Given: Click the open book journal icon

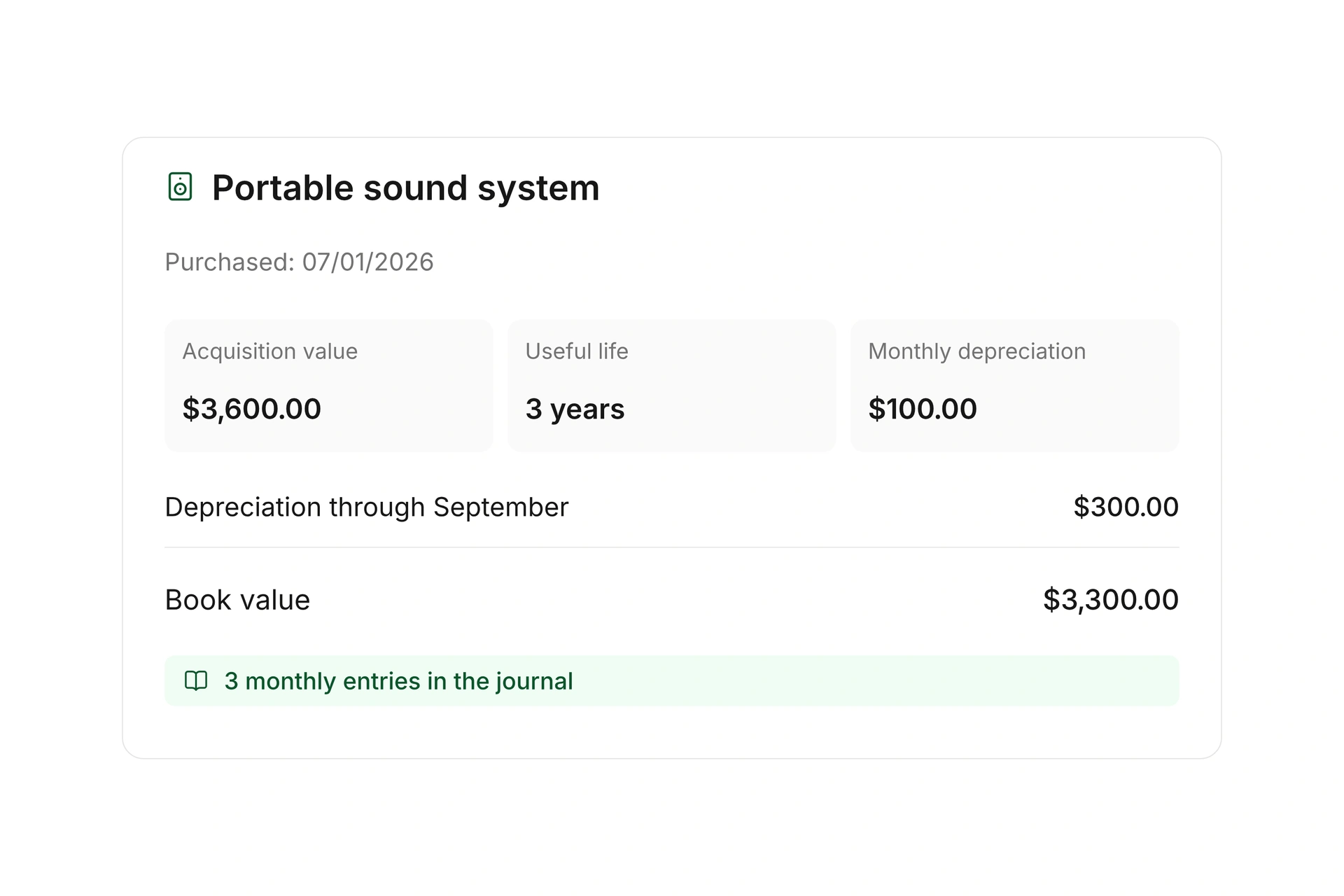Looking at the screenshot, I should point(196,680).
